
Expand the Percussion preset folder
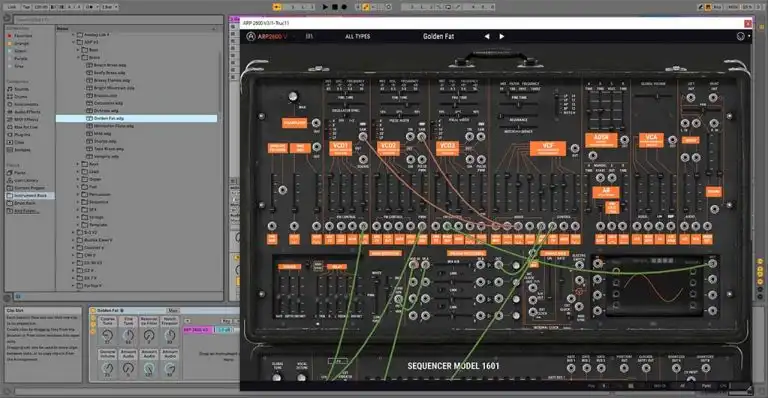click(78, 194)
